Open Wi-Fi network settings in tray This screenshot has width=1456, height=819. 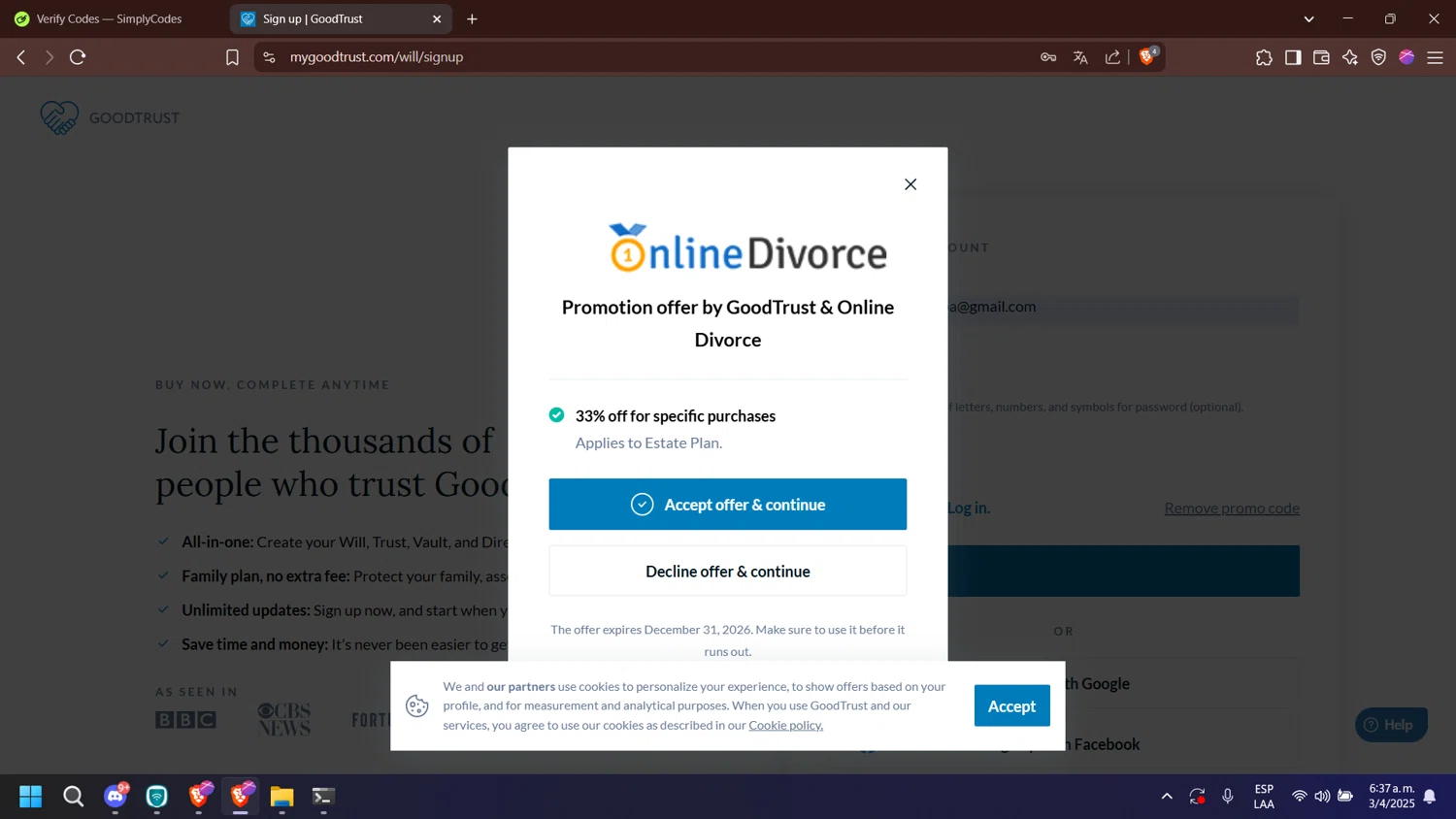(x=1299, y=797)
